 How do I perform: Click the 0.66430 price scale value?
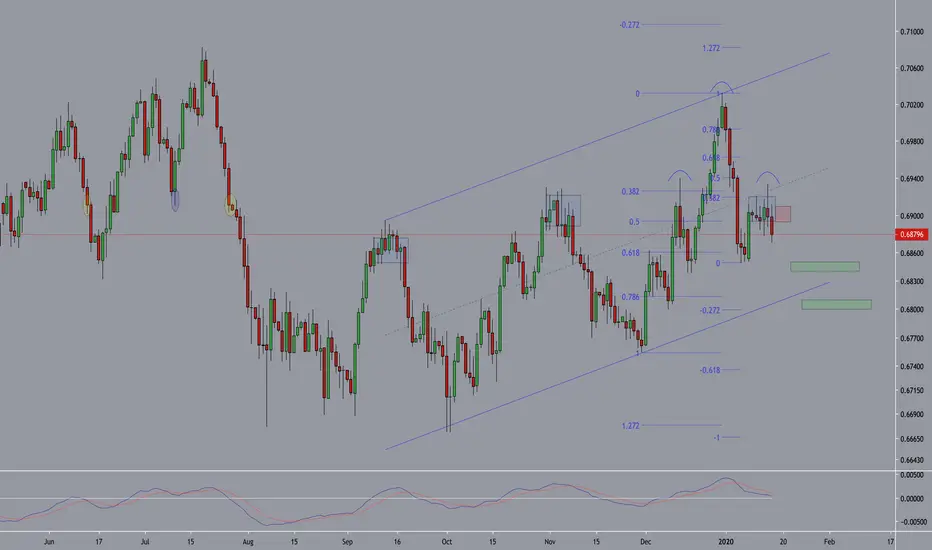click(x=912, y=460)
